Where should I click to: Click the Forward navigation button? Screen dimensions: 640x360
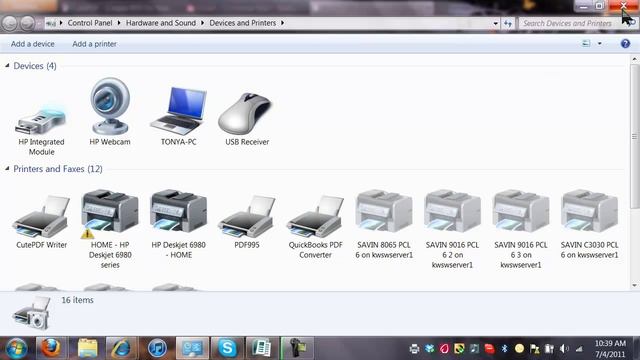[27, 23]
